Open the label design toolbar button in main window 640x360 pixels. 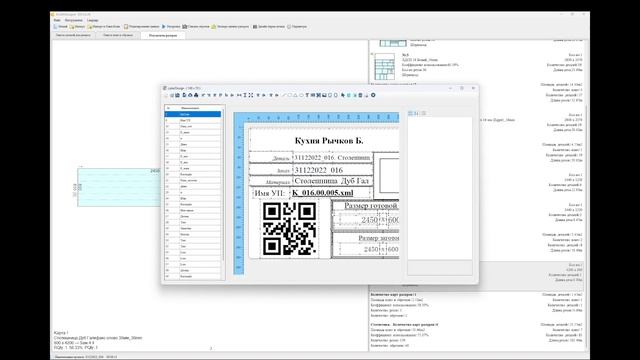point(269,27)
